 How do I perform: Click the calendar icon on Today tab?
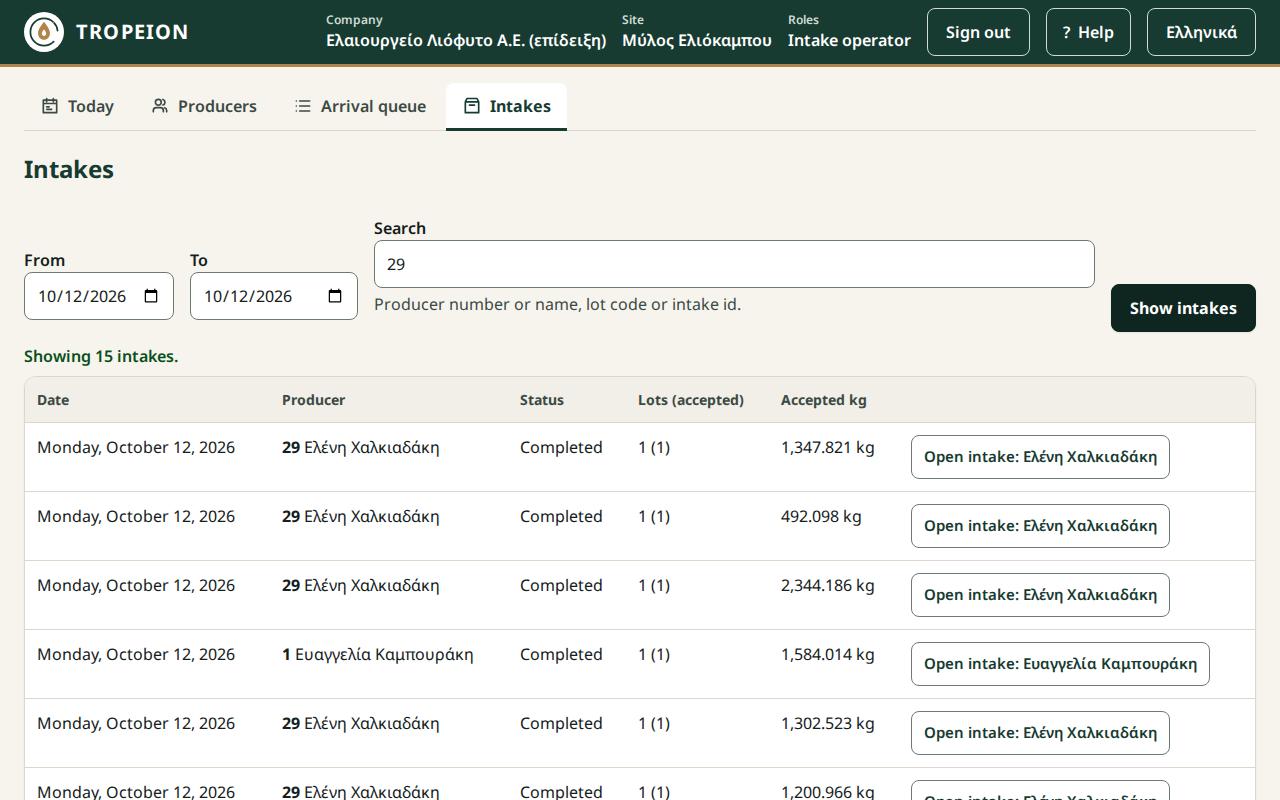point(49,106)
